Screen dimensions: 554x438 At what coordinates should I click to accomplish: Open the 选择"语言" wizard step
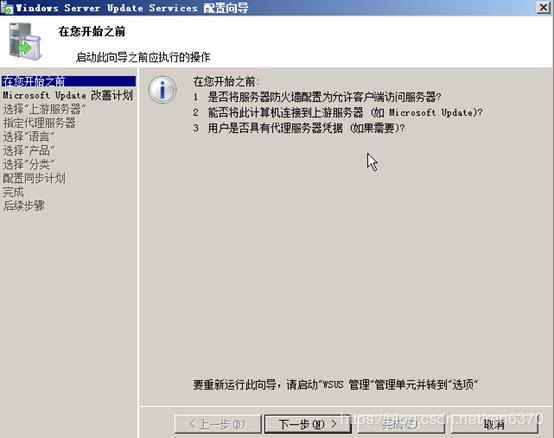tap(29, 137)
